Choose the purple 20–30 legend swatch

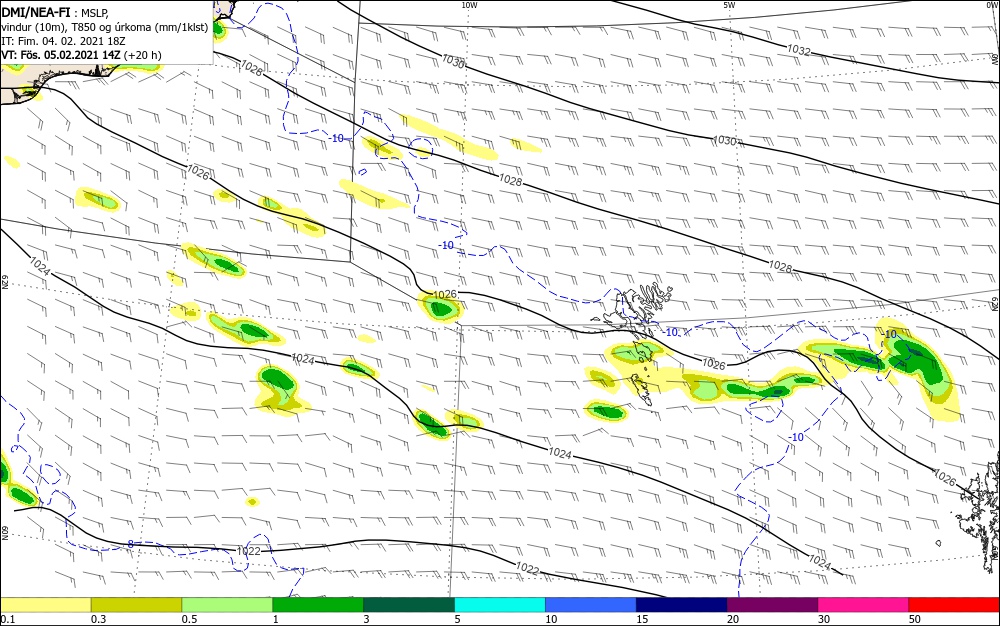pyautogui.click(x=772, y=605)
